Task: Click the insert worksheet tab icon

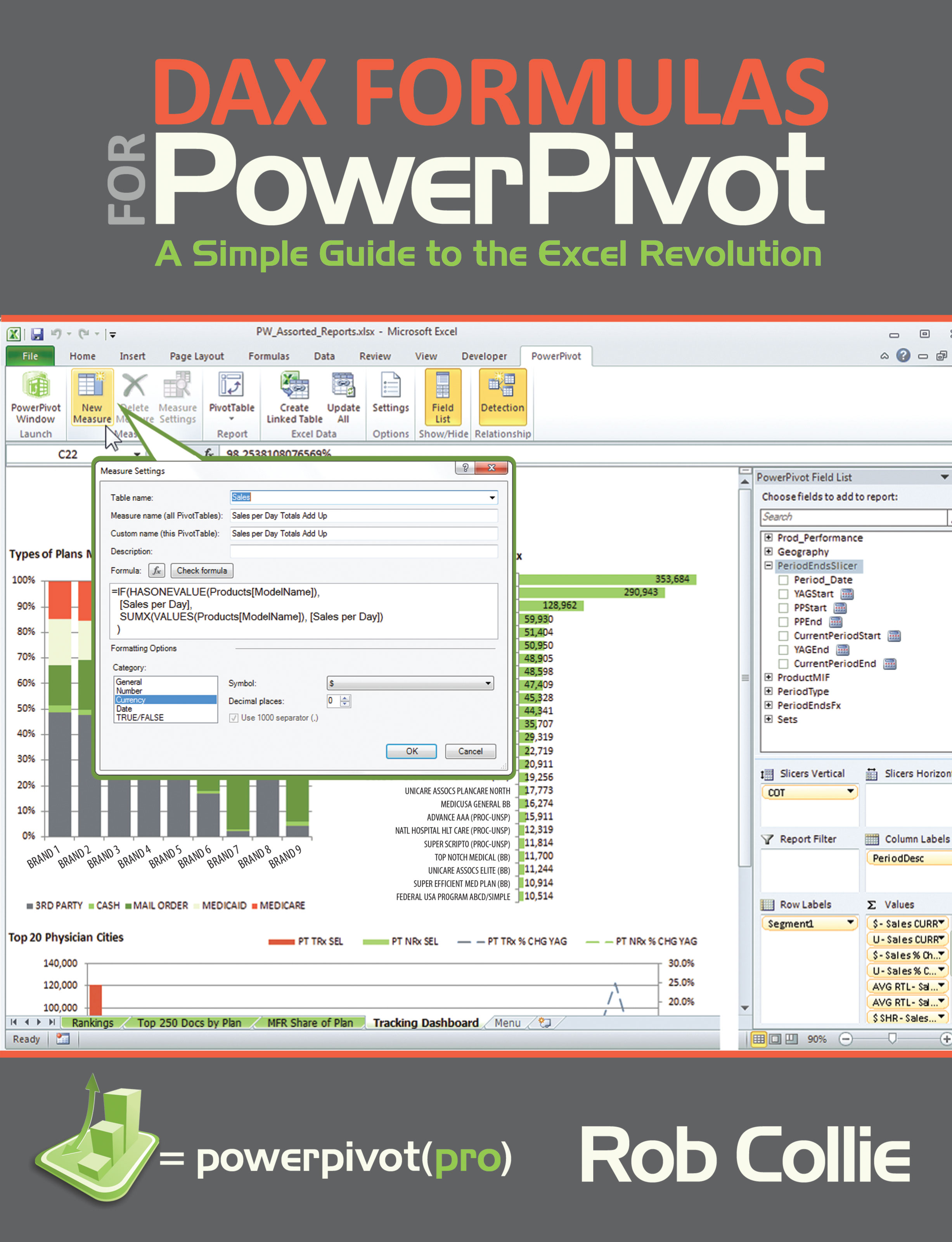Action: click(545, 1022)
